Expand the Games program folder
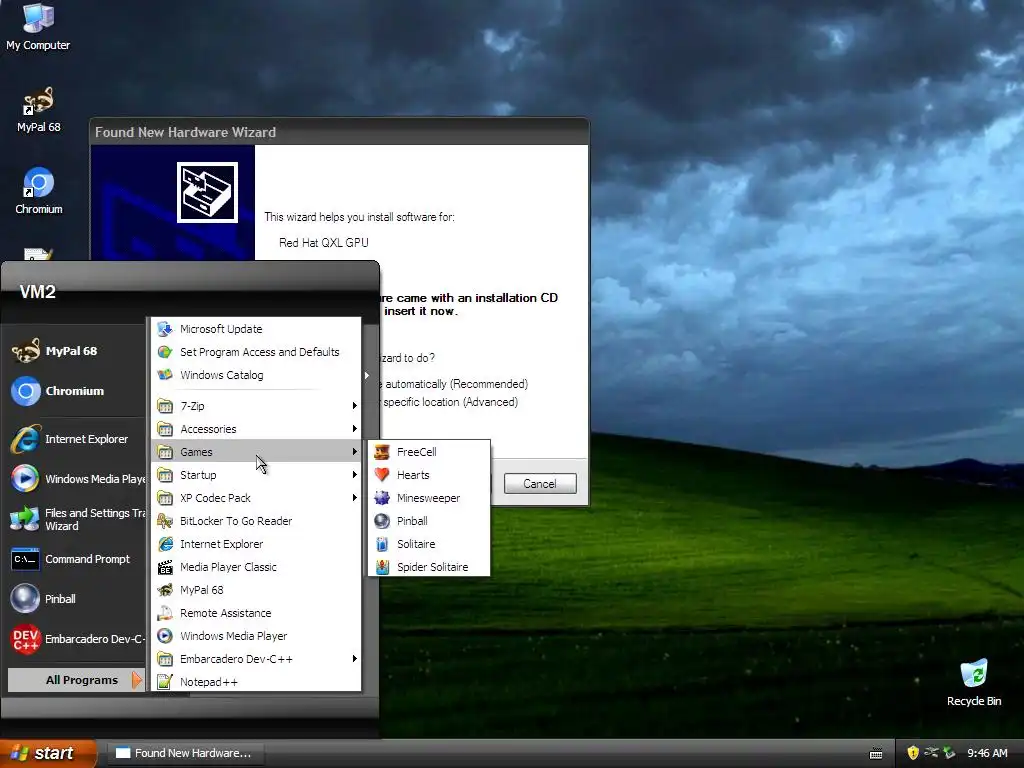The height and width of the screenshot is (768, 1024). point(256,452)
